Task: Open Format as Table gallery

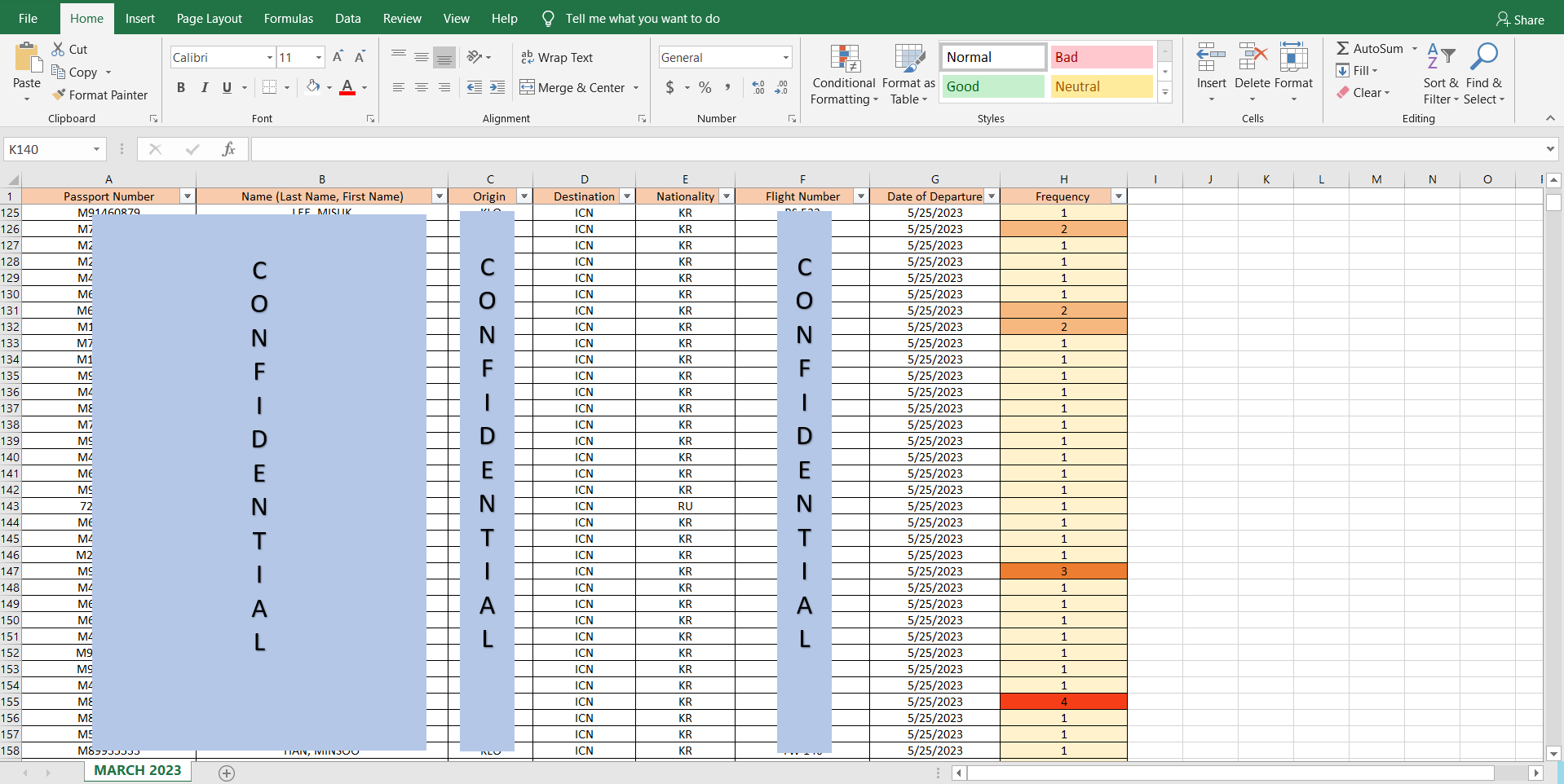Action: pos(908,75)
